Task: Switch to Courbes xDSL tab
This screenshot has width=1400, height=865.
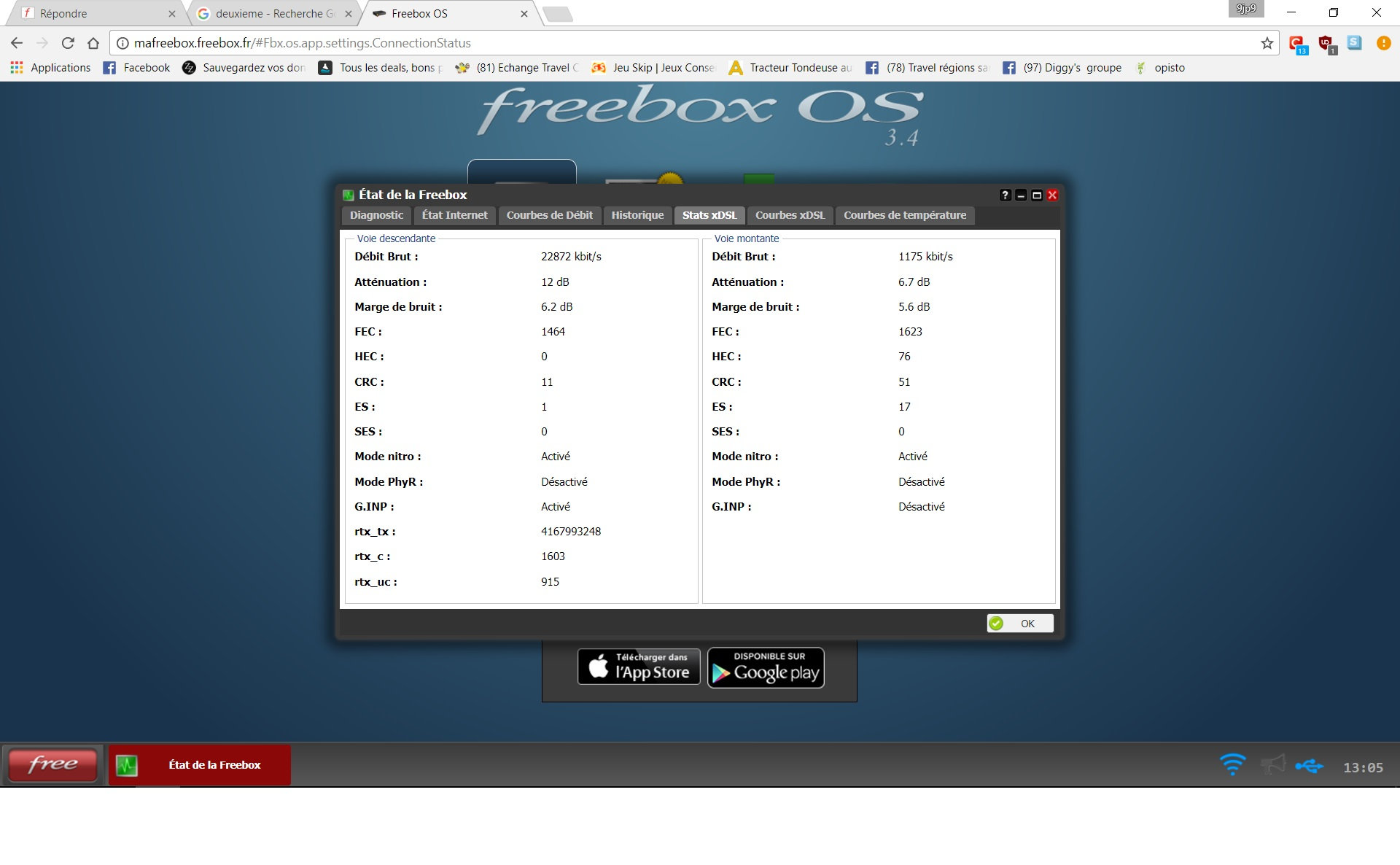Action: 790,215
